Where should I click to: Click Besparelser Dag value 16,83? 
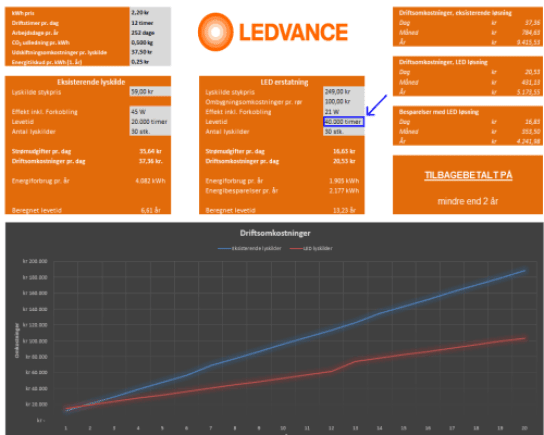[533, 121]
